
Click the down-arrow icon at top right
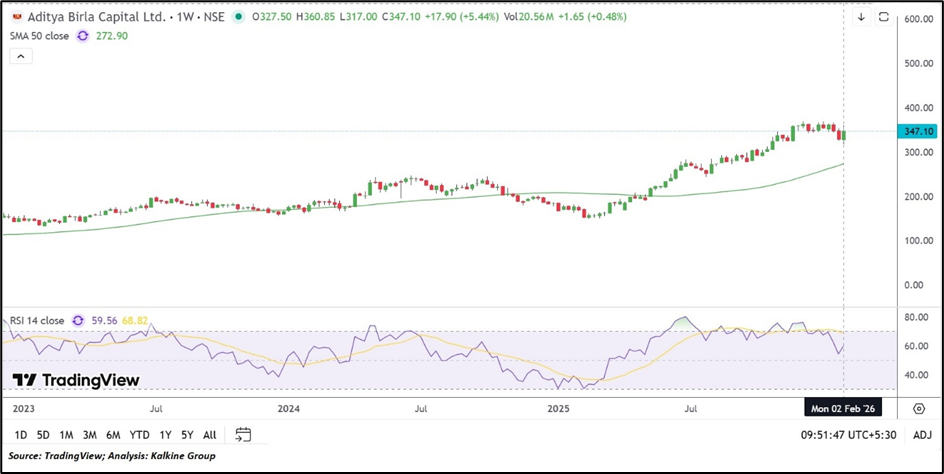861,18
